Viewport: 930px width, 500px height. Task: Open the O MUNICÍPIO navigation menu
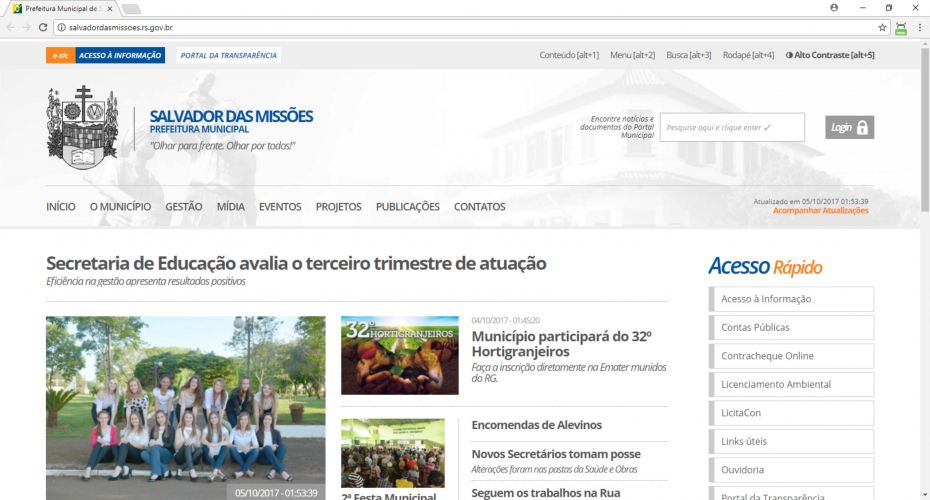click(120, 207)
